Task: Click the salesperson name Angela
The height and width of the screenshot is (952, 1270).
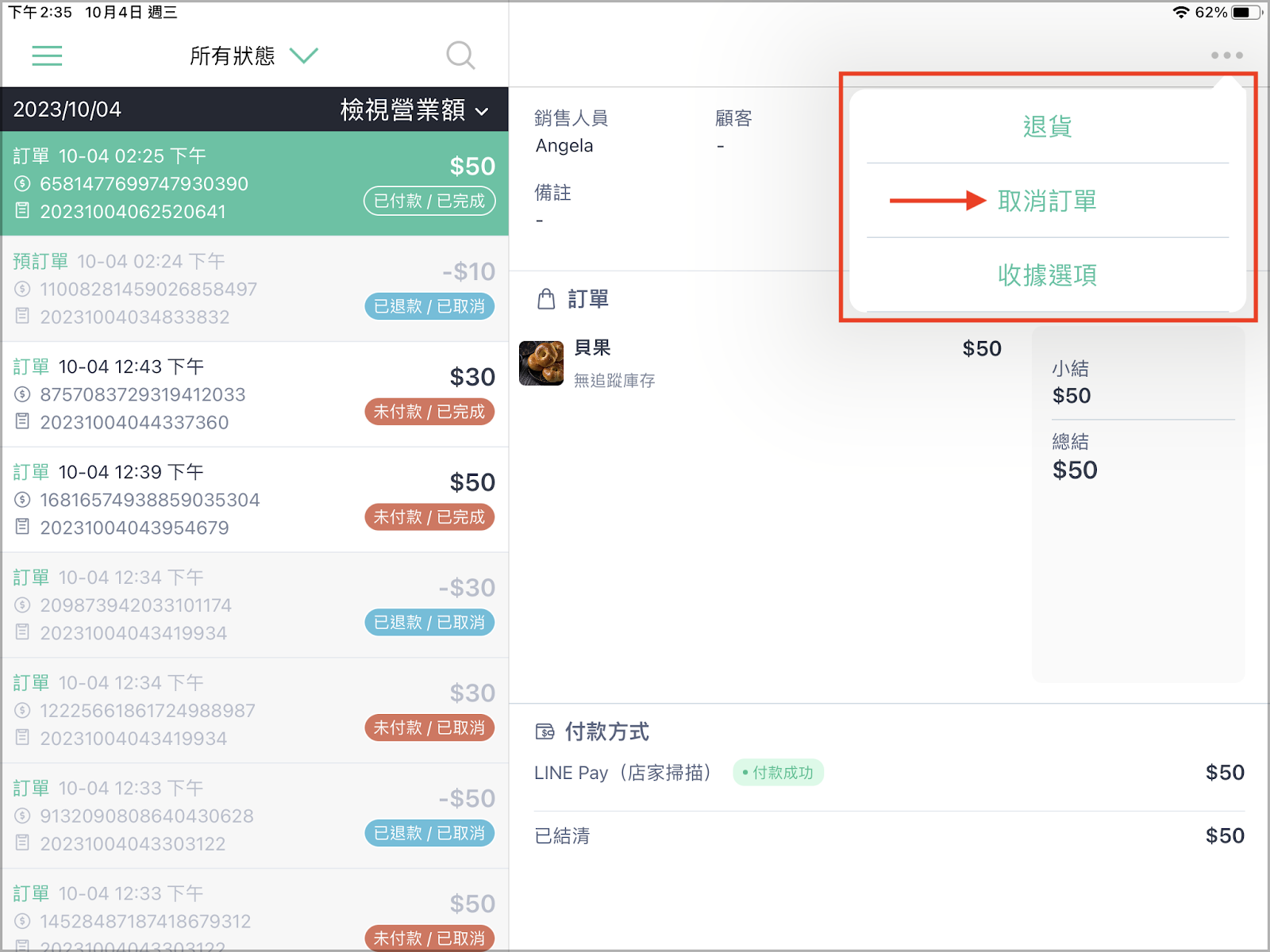Action: coord(564,146)
